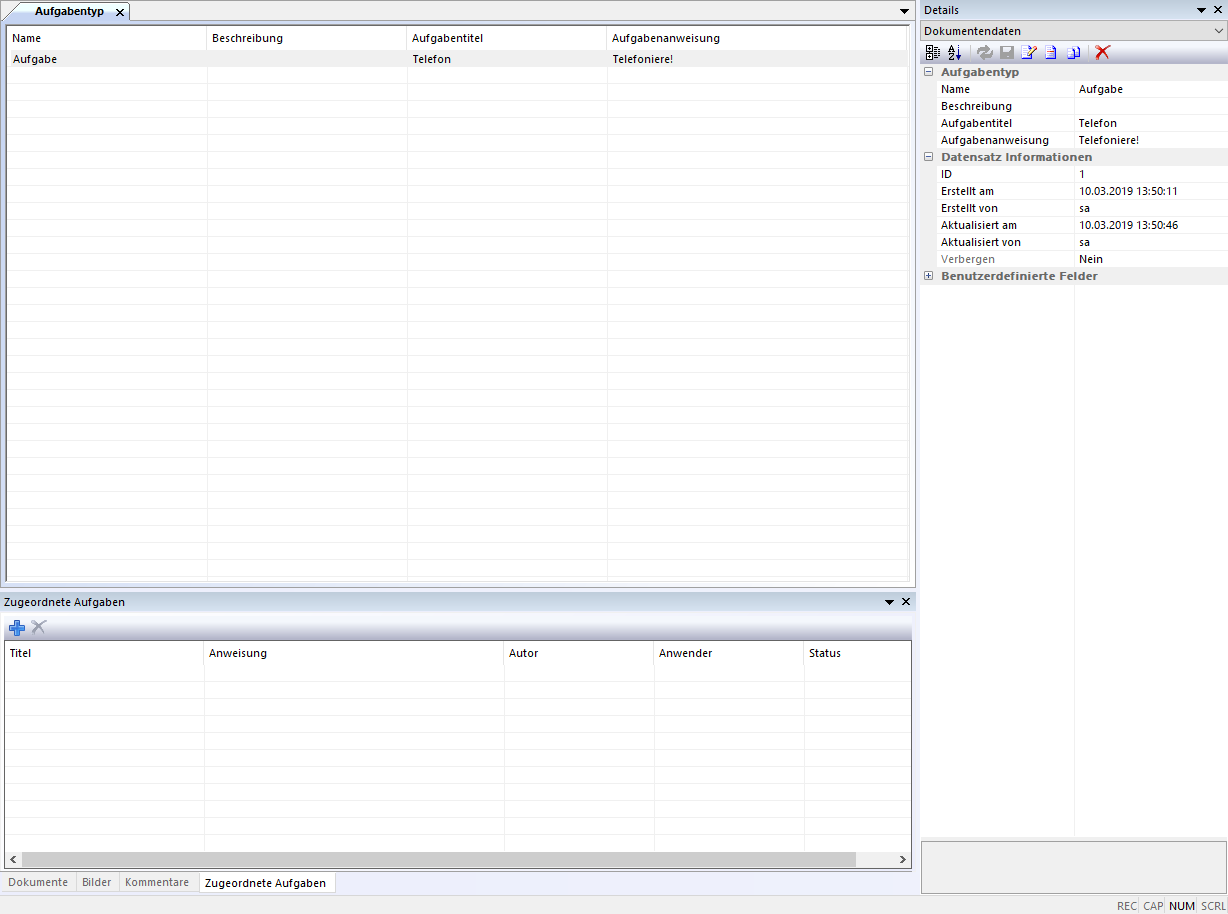Switch Details to categorized view
This screenshot has width=1228, height=914.
[932, 52]
